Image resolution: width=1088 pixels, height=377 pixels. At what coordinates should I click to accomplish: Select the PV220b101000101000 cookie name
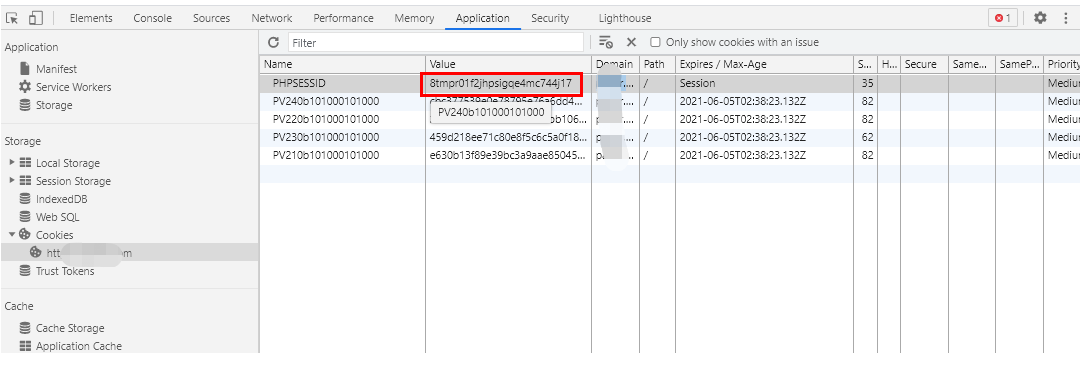point(326,119)
